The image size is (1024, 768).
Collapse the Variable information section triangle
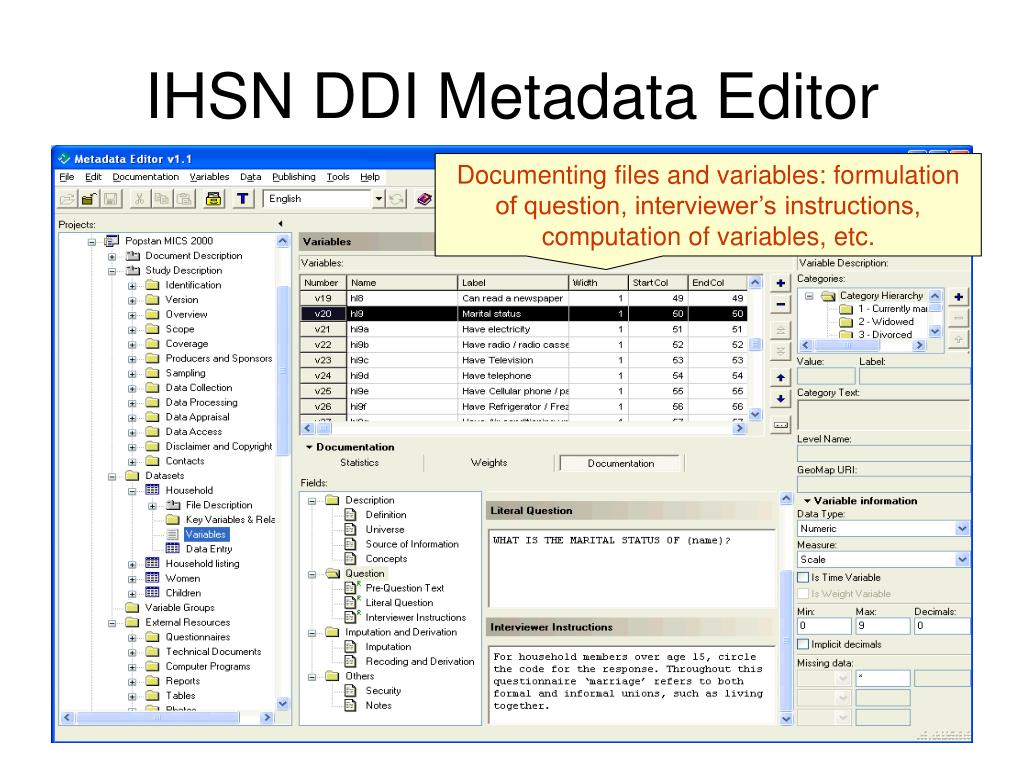coord(807,501)
